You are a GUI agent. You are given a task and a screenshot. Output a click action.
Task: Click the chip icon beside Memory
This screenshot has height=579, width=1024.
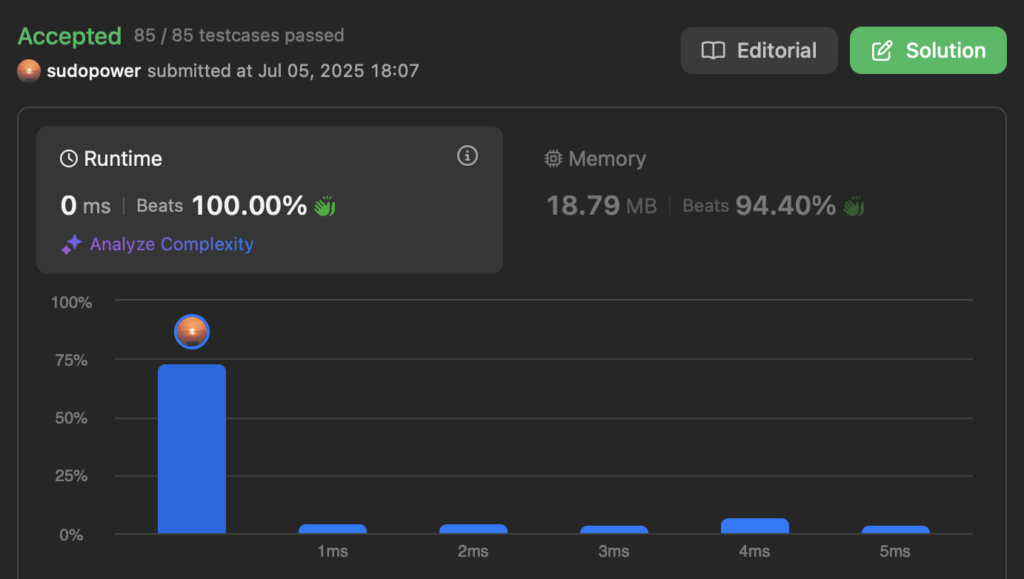point(553,159)
